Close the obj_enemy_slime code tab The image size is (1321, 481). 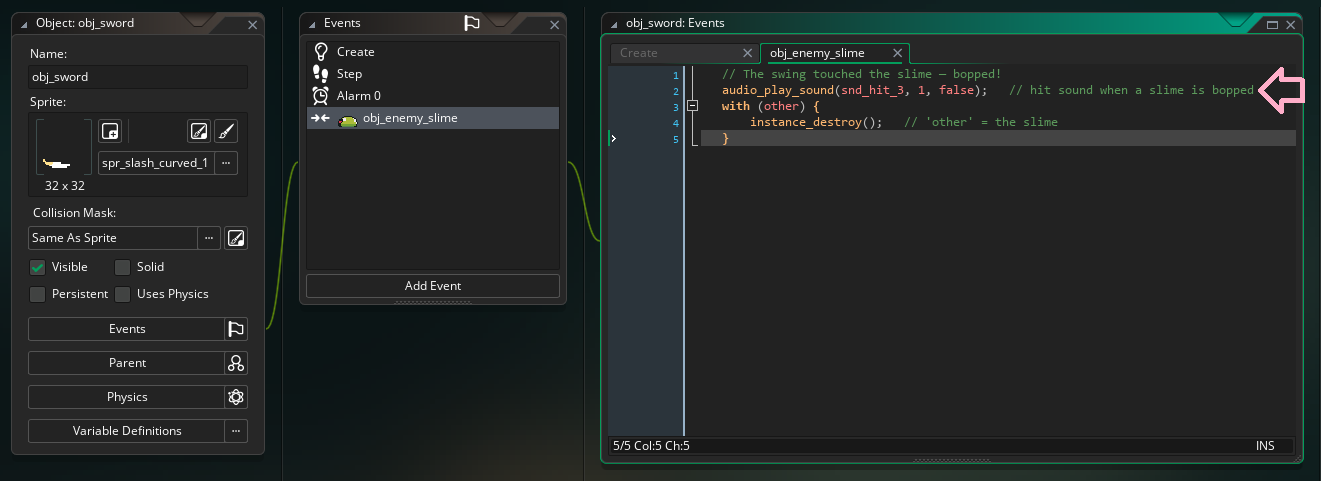(x=897, y=53)
